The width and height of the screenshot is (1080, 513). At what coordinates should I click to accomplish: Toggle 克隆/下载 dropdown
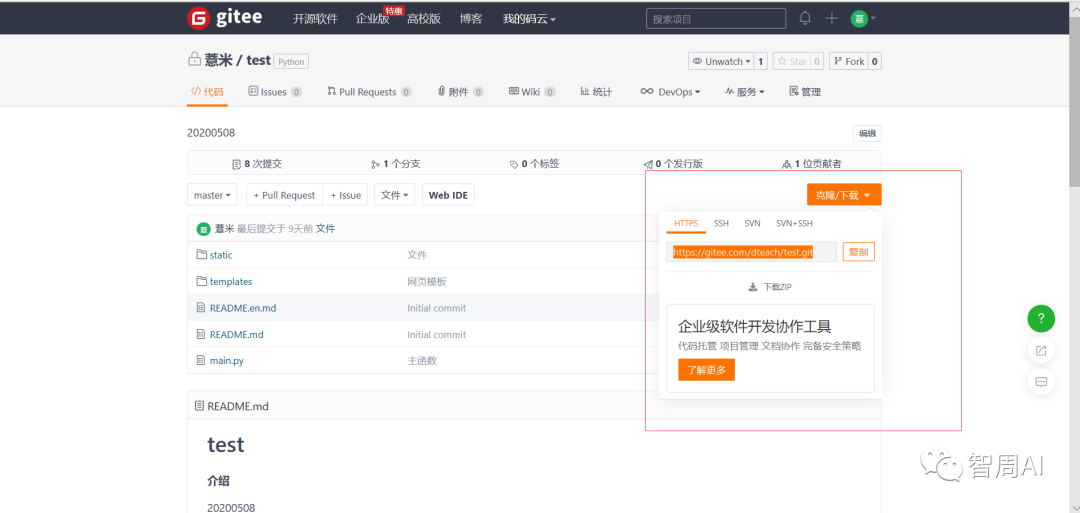(x=844, y=195)
